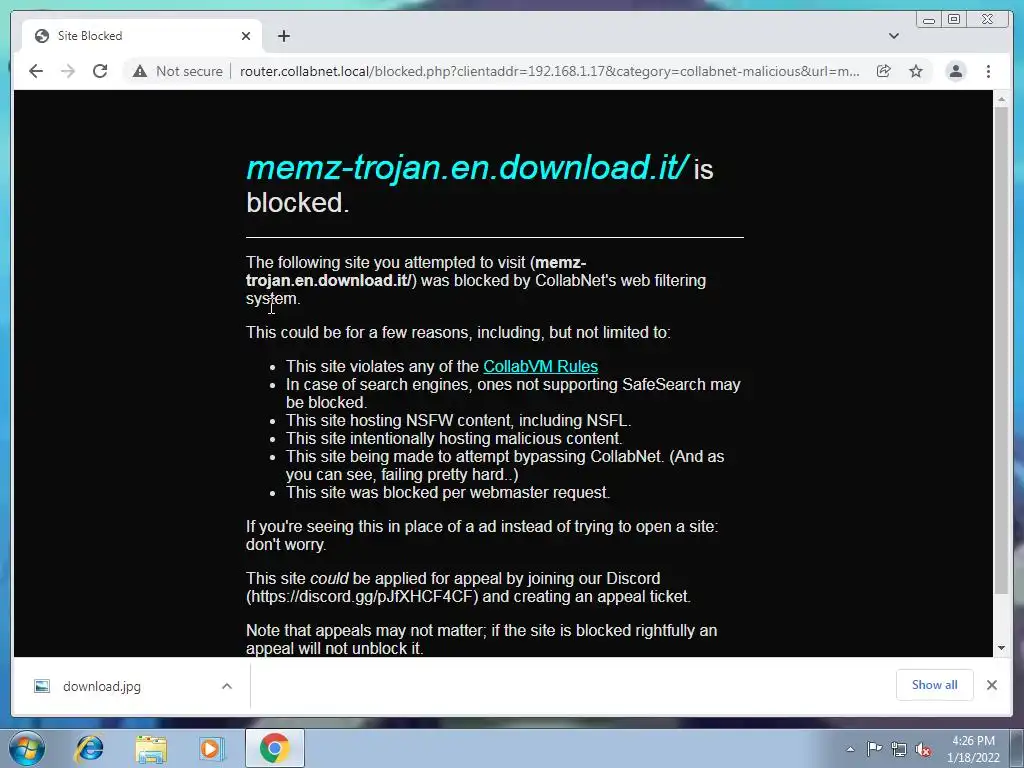Click the Not secure warning icon
Viewport: 1024px width, 768px height.
140,71
